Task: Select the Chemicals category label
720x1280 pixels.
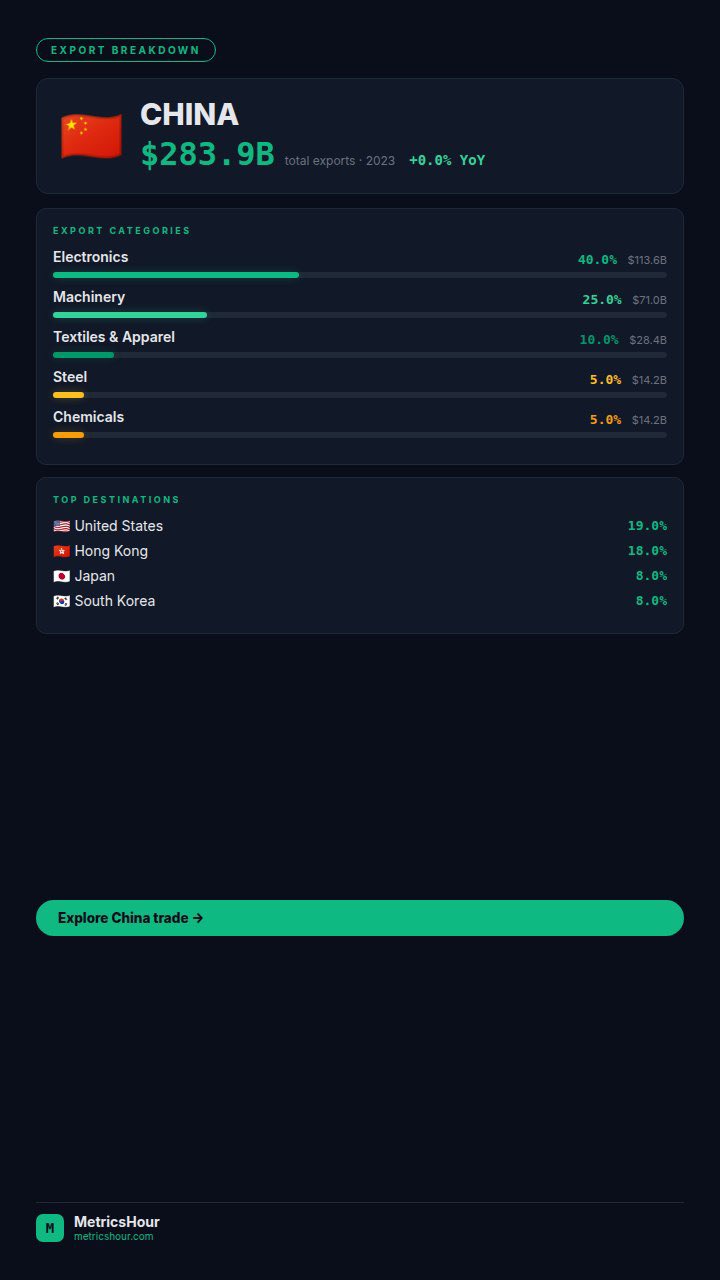Action: pos(89,417)
